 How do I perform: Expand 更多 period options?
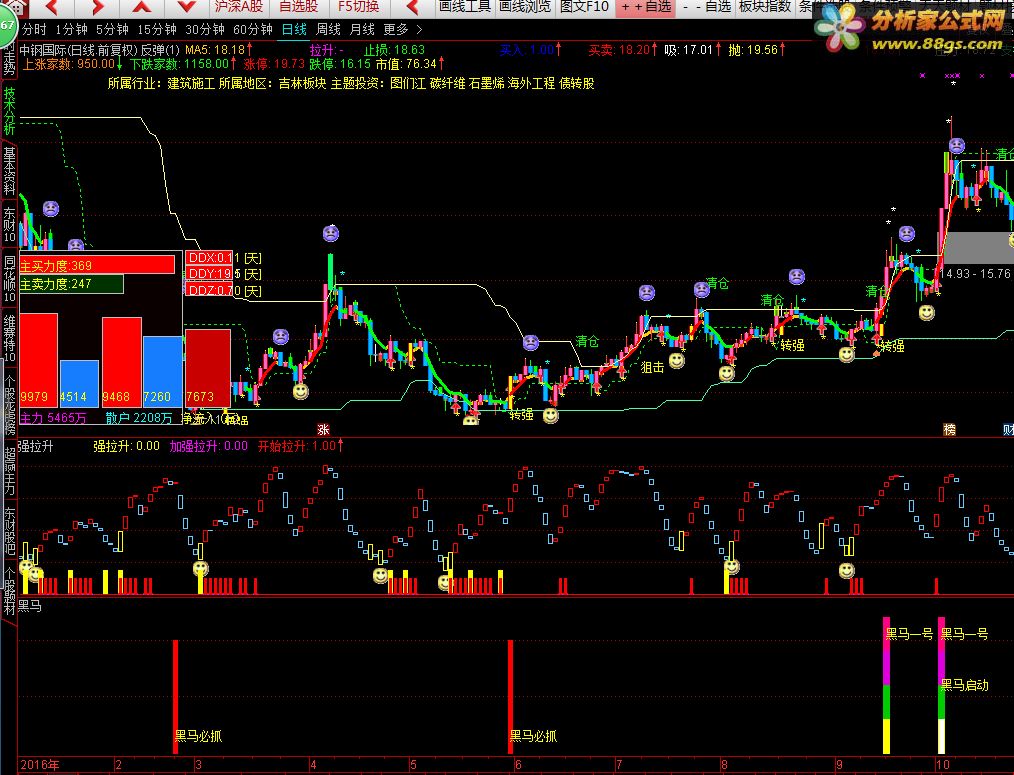coord(402,30)
